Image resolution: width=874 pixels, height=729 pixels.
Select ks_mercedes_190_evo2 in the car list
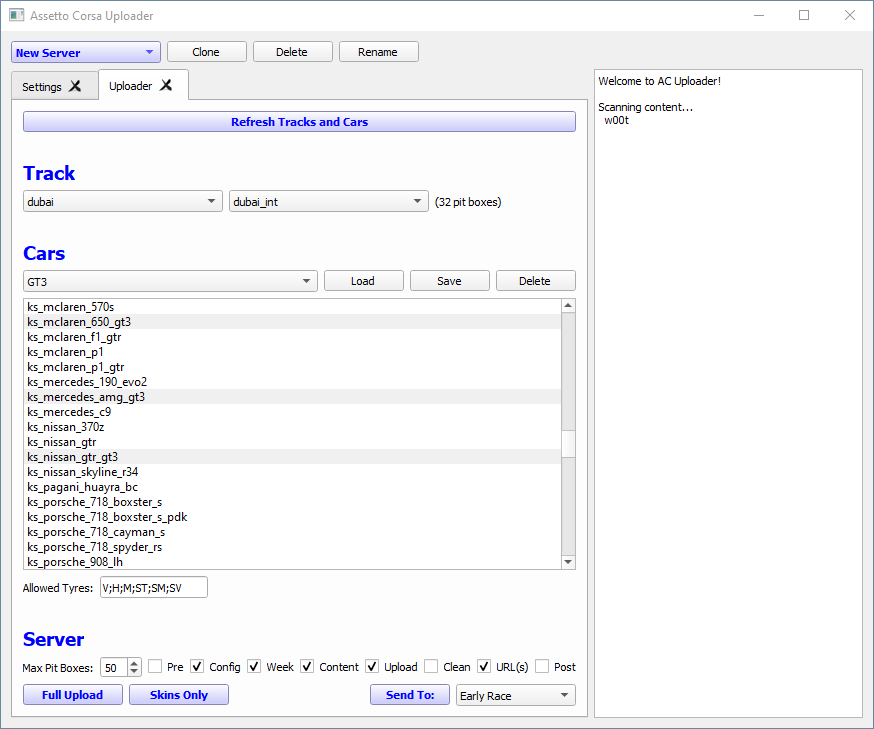click(293, 382)
